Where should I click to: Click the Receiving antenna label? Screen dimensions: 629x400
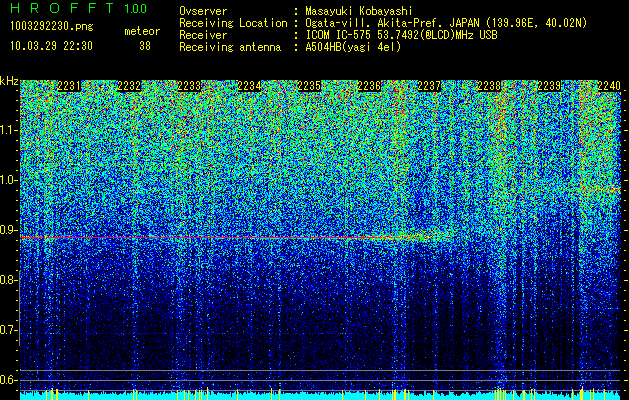(230, 47)
